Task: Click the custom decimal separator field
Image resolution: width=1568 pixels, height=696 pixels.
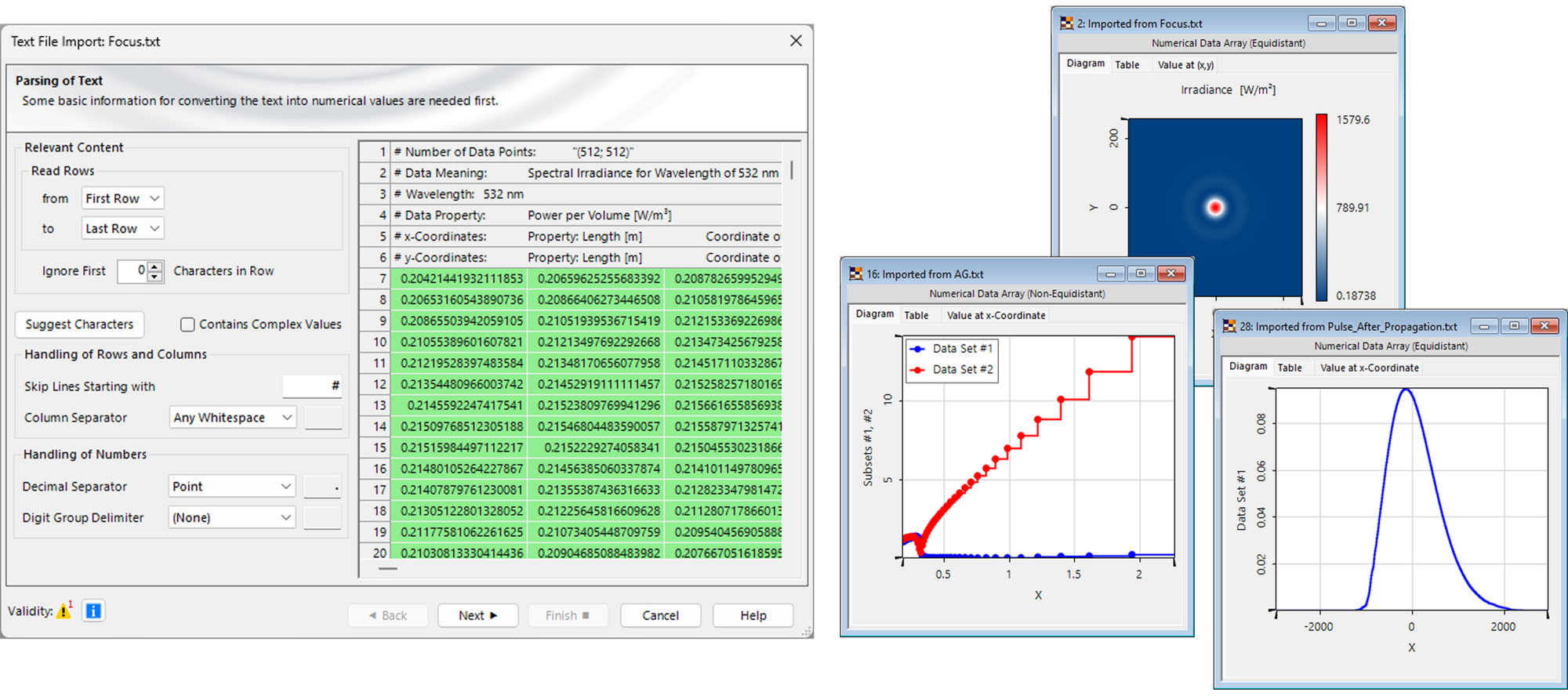Action: (323, 486)
